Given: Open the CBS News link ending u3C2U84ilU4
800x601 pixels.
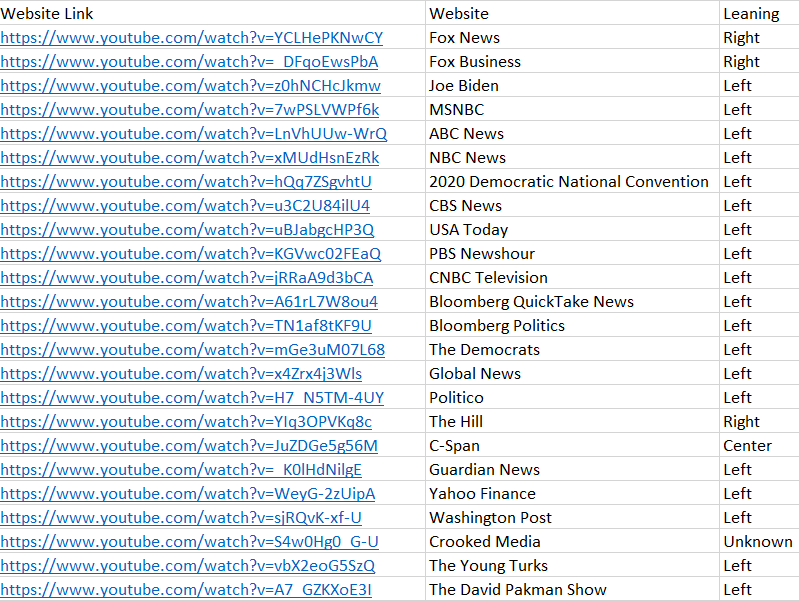Looking at the screenshot, I should pos(185,206).
